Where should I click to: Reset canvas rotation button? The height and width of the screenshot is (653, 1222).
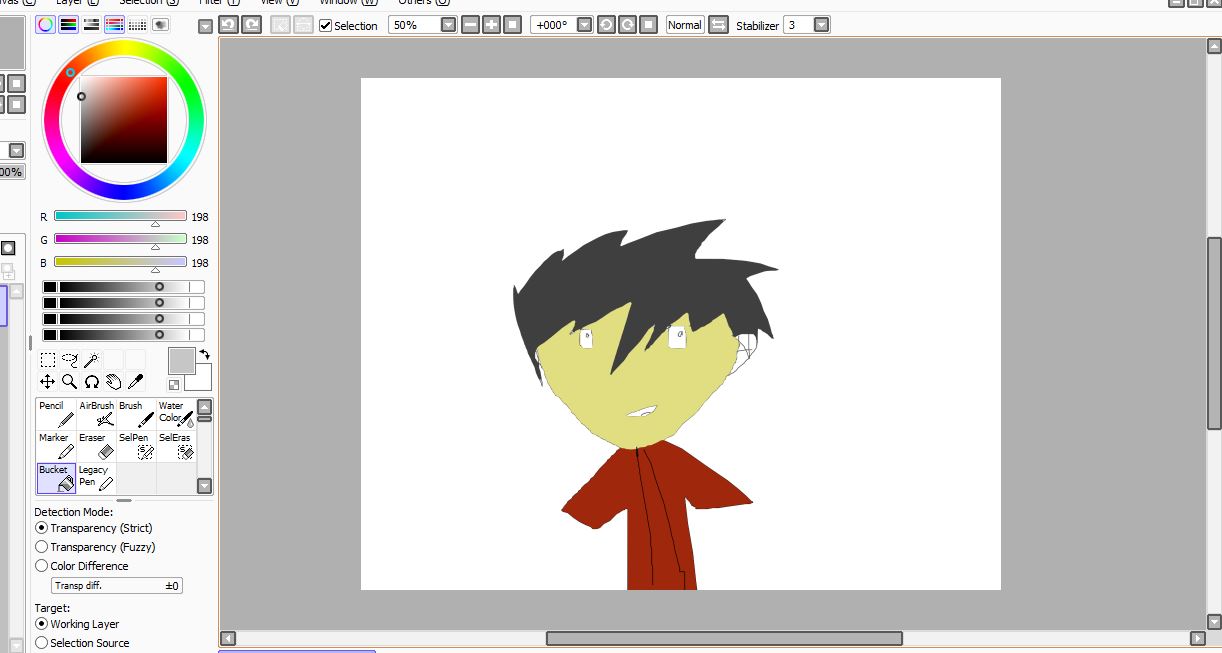click(x=648, y=25)
